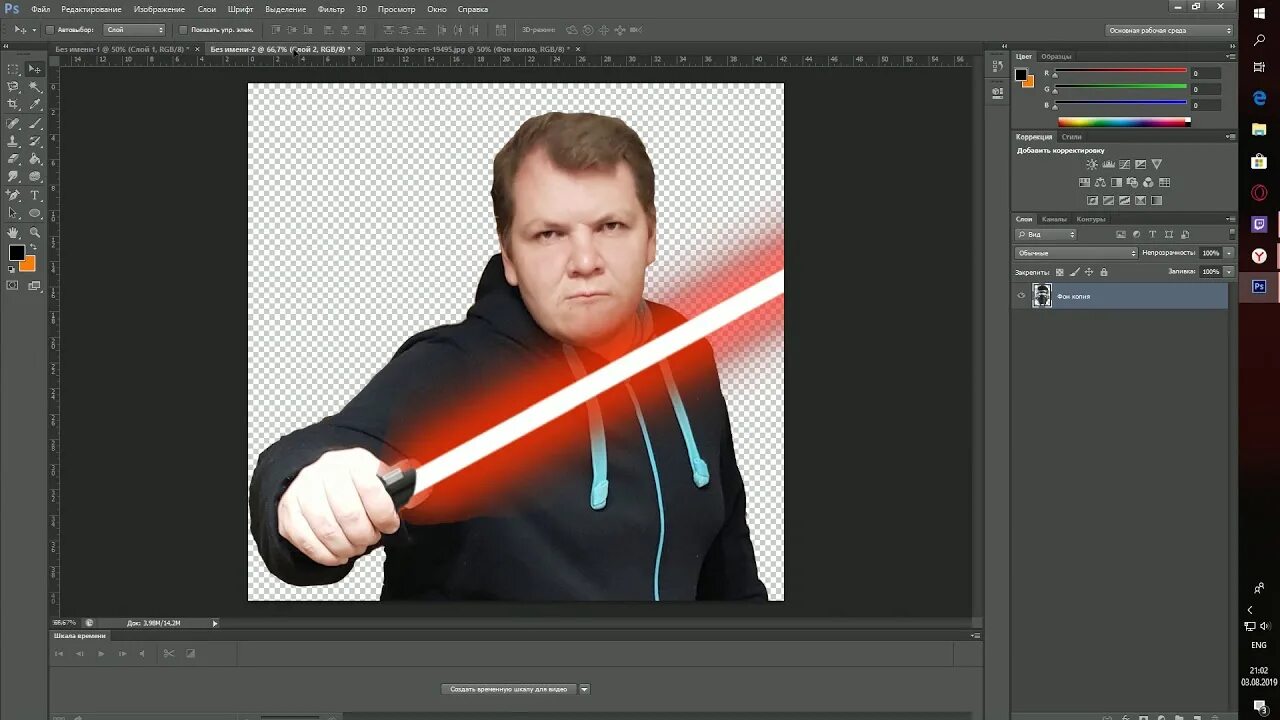Open the Вид layer filter dropdown
Screen dimensions: 1280x720
tap(1046, 234)
